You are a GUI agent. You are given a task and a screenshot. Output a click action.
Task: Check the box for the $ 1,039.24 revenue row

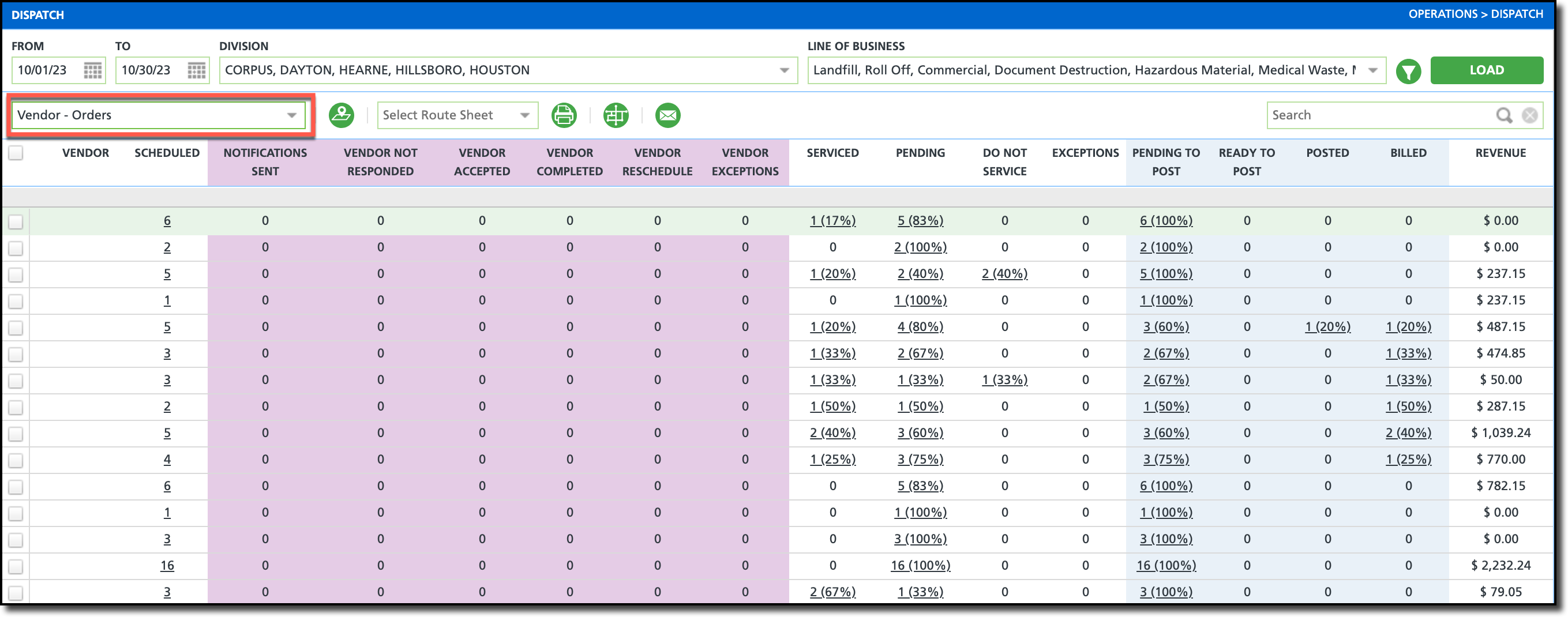16,434
